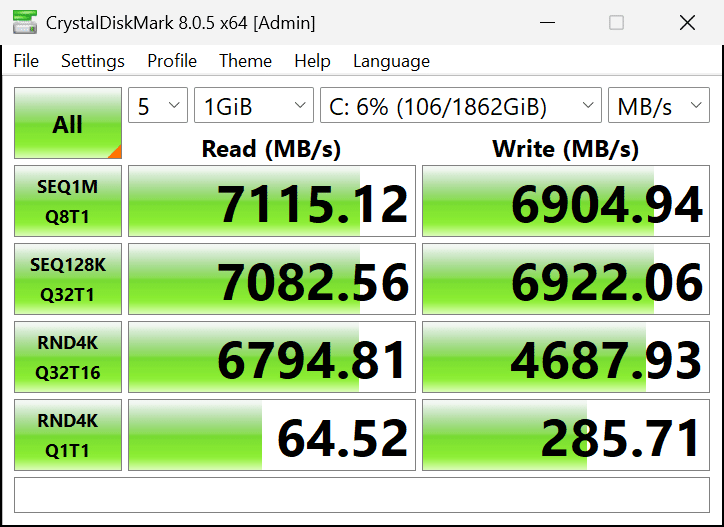Open the drive selector showing C: 6%

coord(460,106)
